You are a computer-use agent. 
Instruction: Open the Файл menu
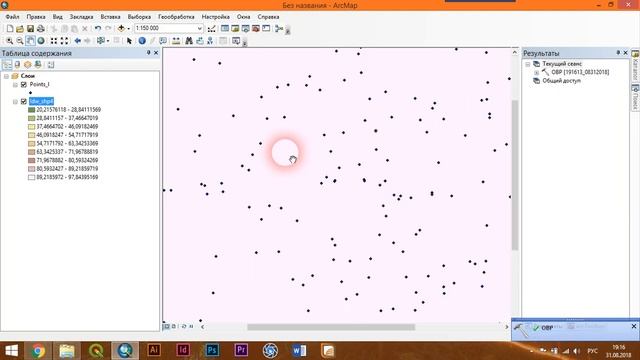12,17
